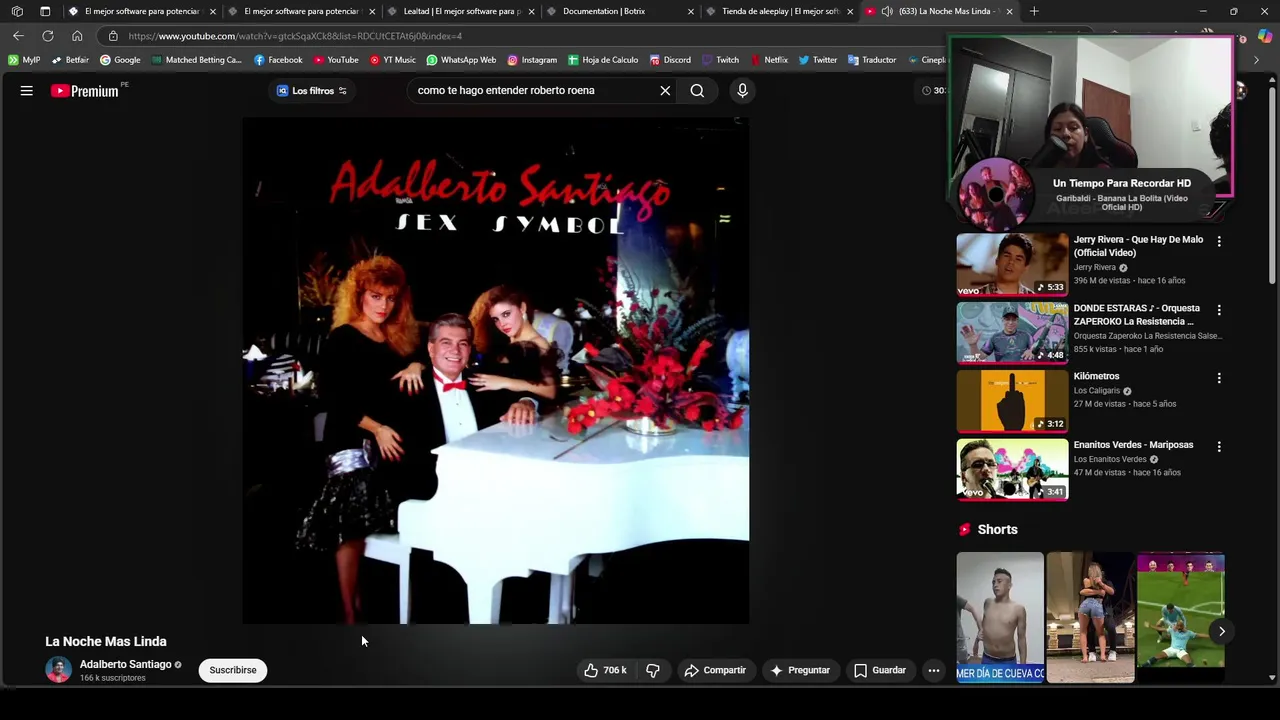The image size is (1280, 720).
Task: Subscribe with Suscribirse button
Action: pos(233,670)
